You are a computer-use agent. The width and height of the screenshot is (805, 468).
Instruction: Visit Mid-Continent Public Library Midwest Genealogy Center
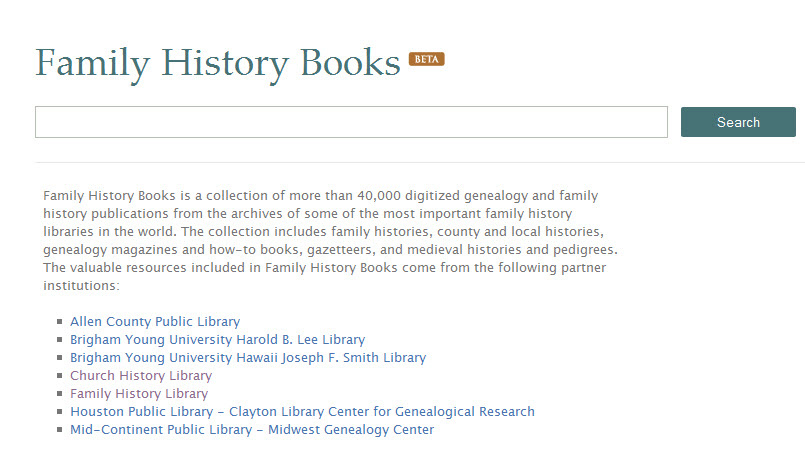pos(252,430)
